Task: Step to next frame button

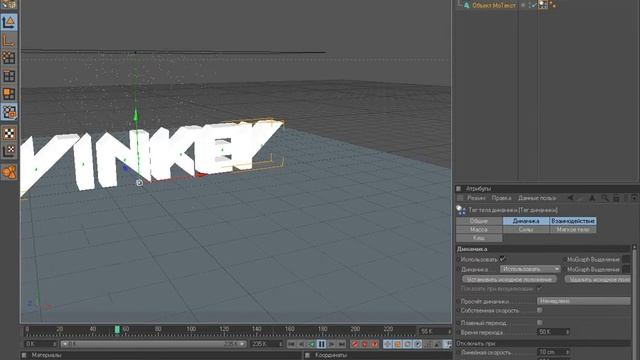Action: point(332,344)
